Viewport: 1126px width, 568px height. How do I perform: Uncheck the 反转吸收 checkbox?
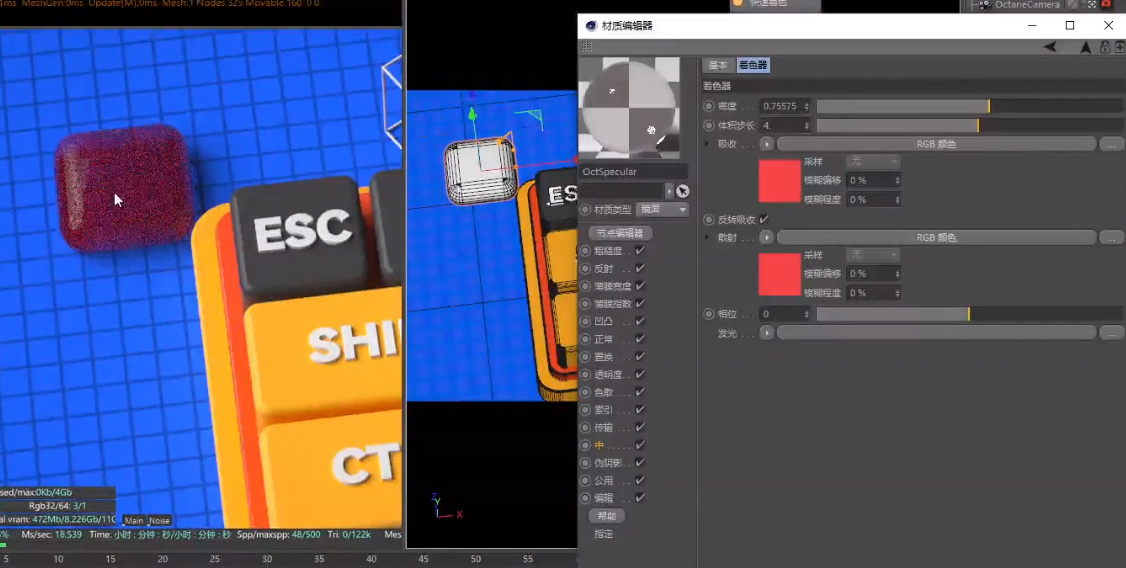click(x=764, y=219)
